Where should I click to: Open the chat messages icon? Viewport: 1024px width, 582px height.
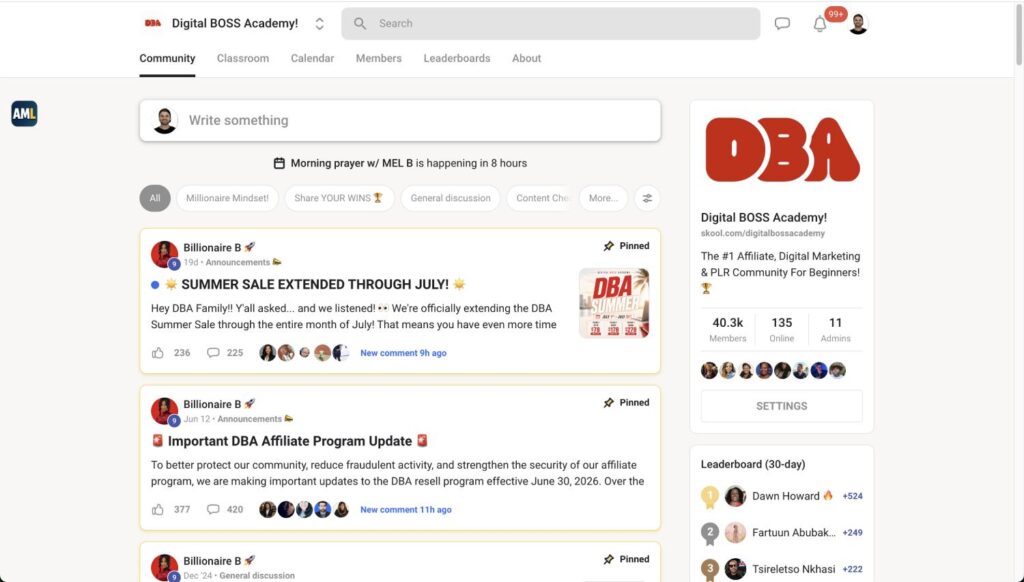click(x=782, y=24)
